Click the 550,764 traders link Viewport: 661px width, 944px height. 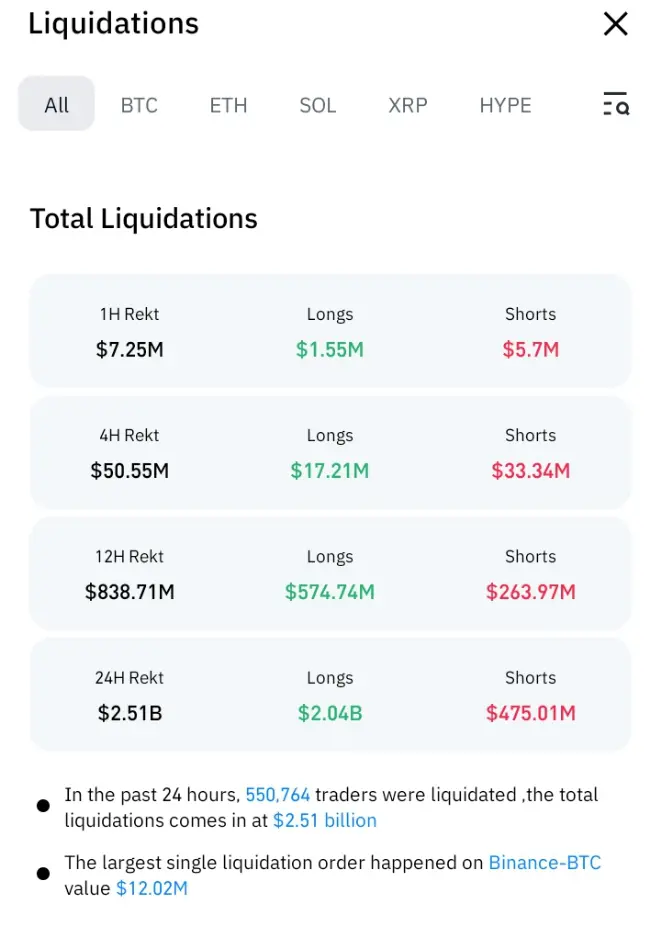(x=278, y=795)
